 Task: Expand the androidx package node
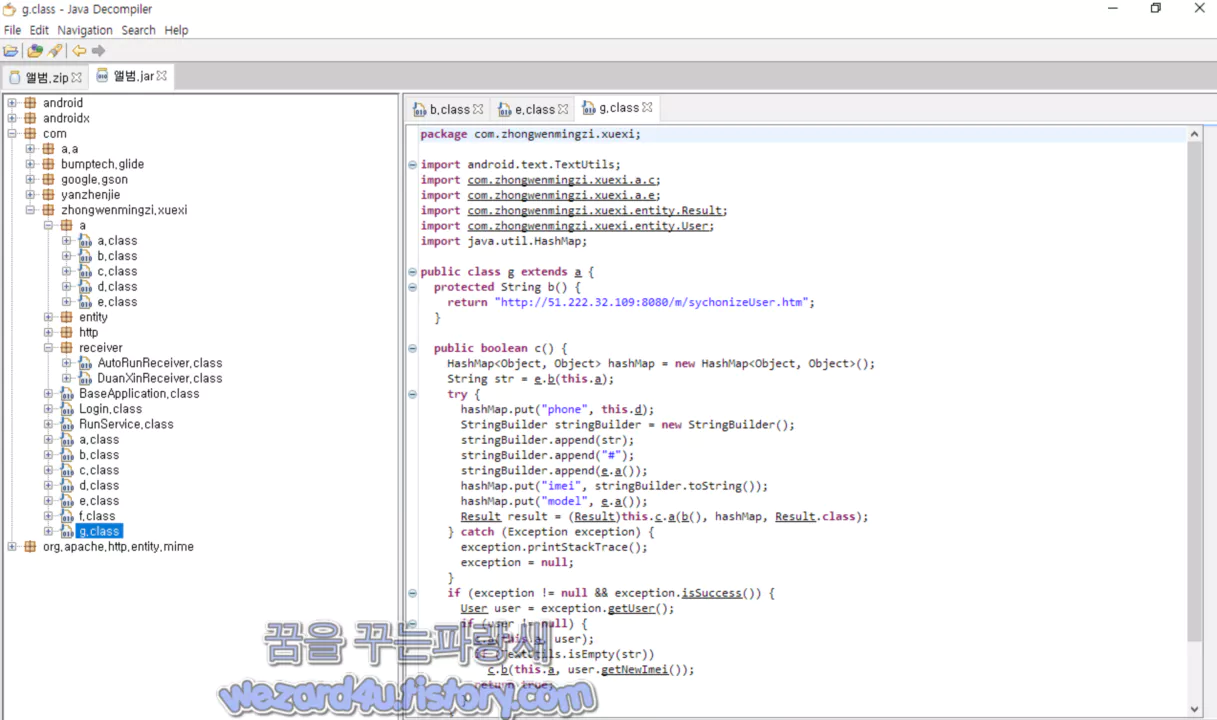[12, 118]
